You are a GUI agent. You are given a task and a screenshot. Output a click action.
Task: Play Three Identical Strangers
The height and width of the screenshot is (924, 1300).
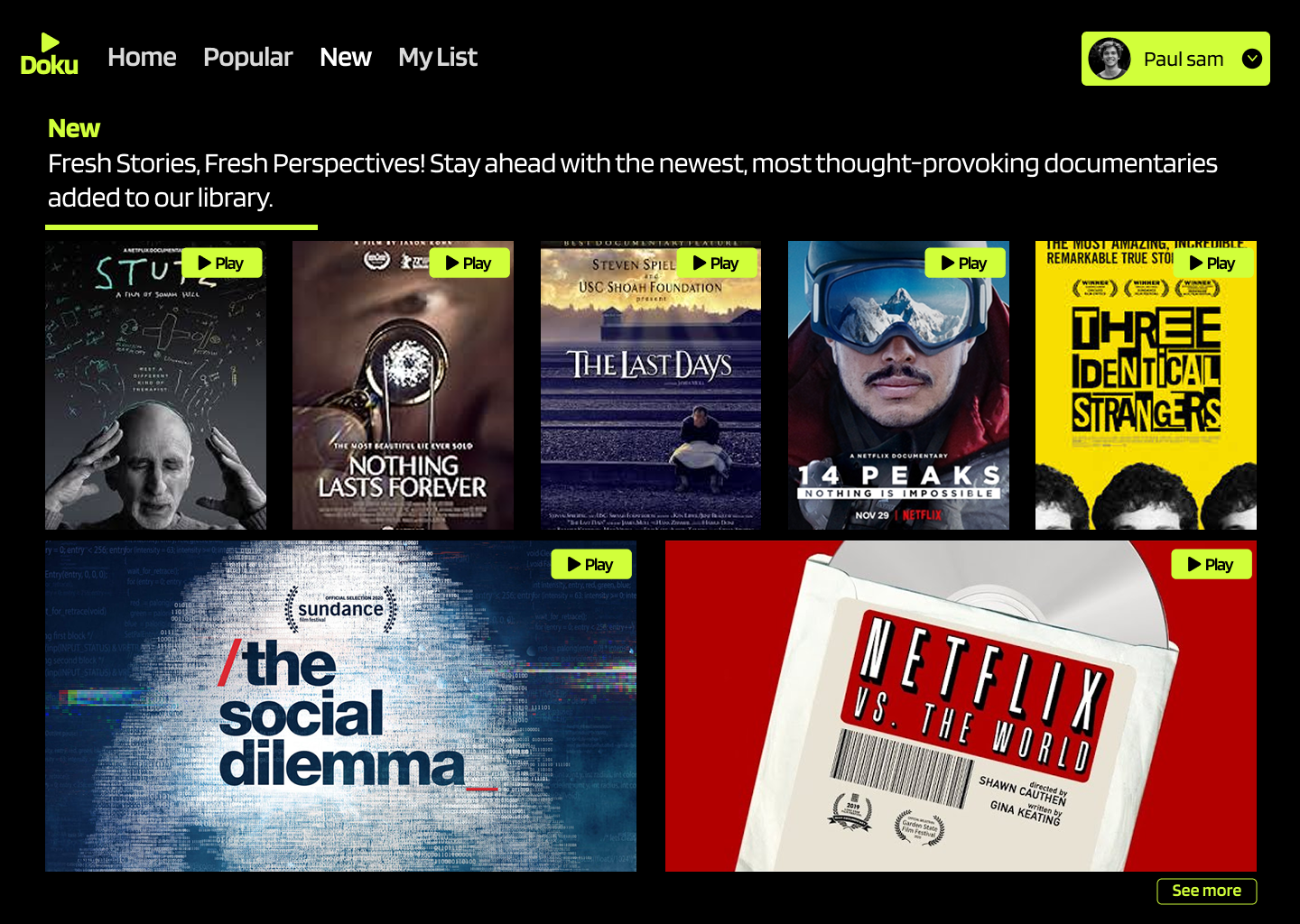[x=1213, y=263]
